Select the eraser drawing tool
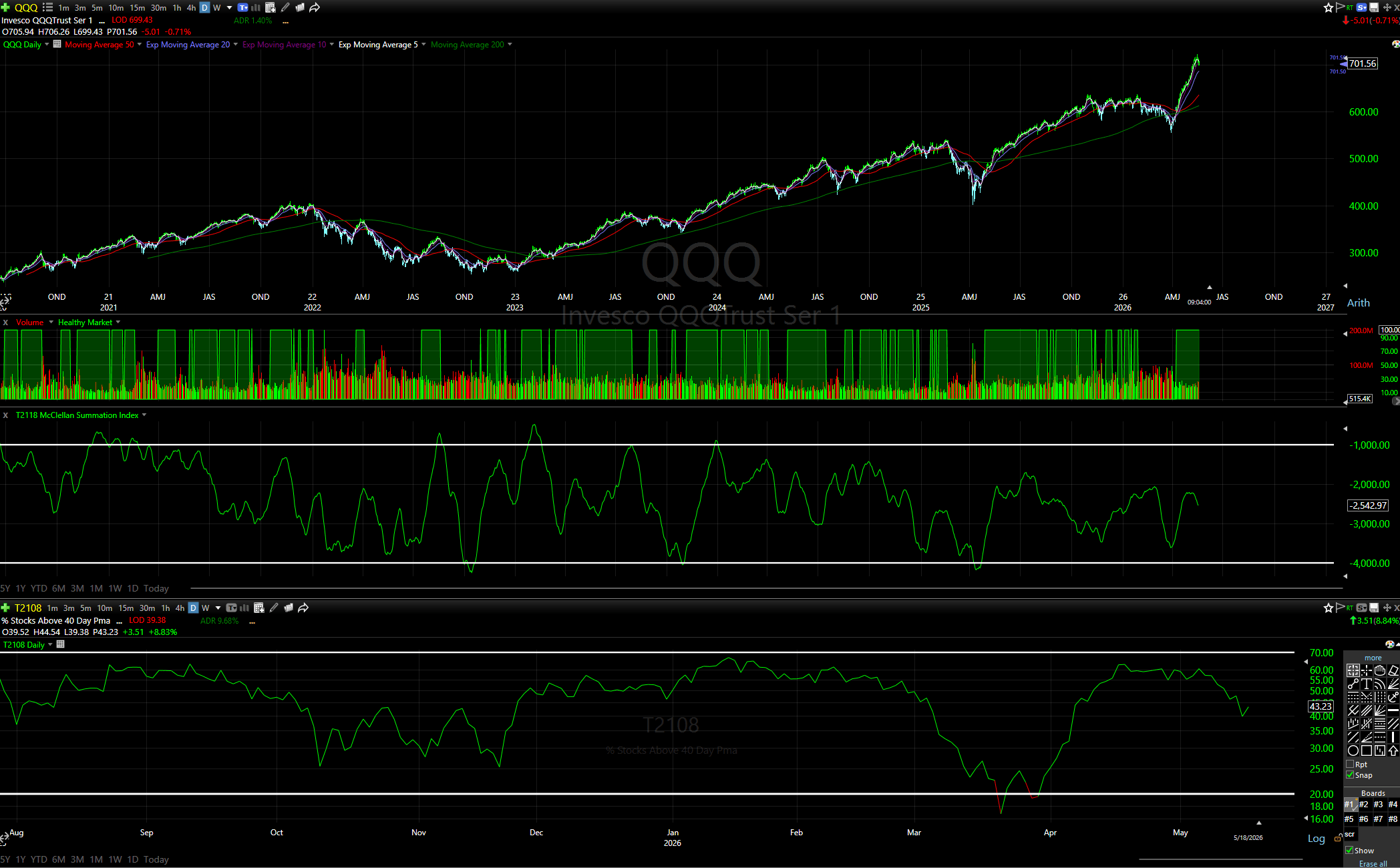The width and height of the screenshot is (1400, 868). point(1393,670)
